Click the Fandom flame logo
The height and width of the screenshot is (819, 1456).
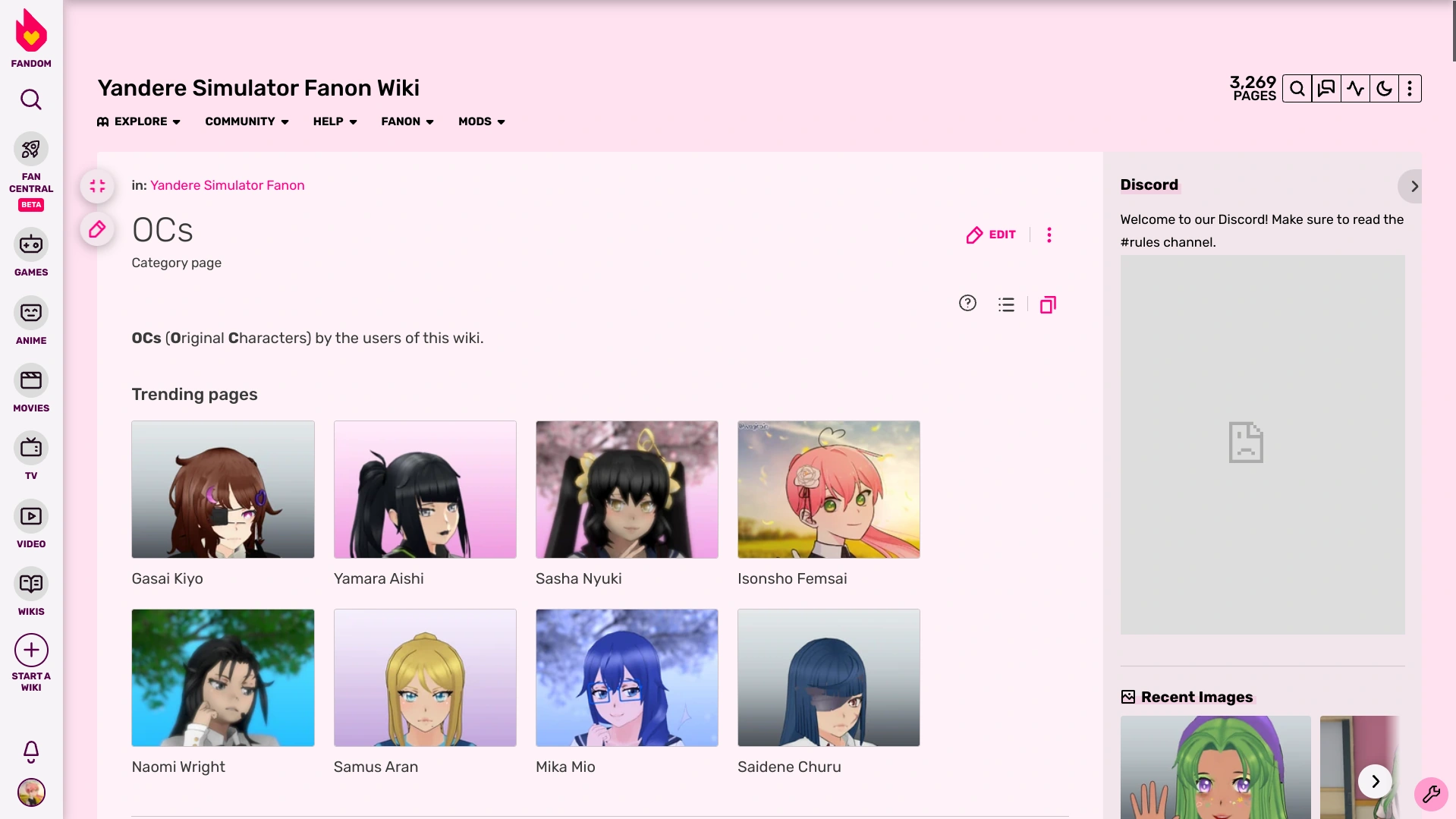30,30
